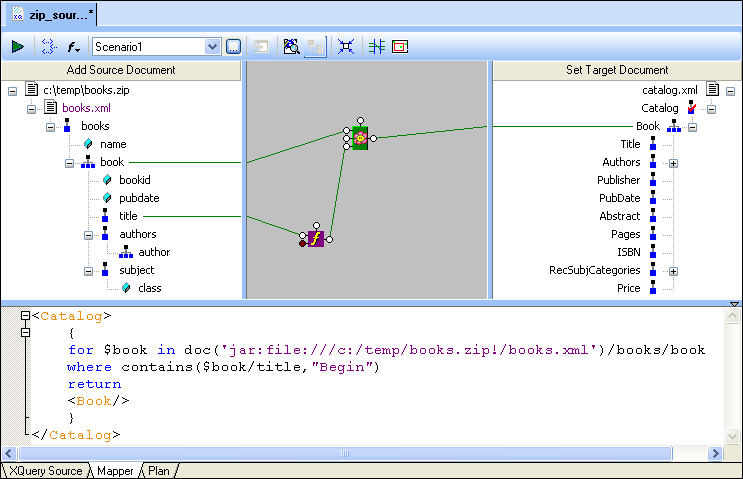
Task: Expand the Authors node in target tree
Action: 673,163
